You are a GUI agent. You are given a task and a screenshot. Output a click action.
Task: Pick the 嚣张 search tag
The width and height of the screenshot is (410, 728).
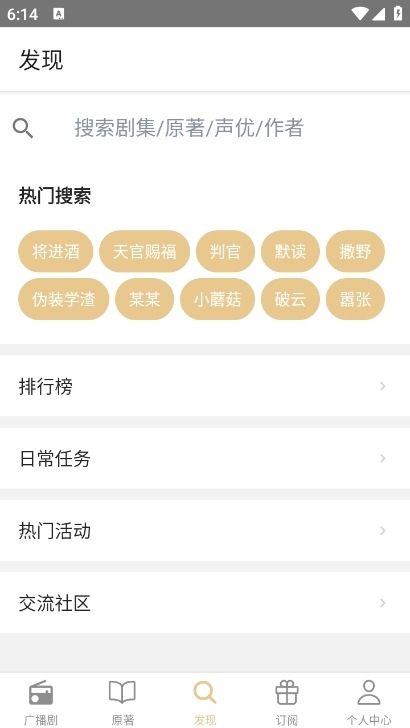point(355,299)
